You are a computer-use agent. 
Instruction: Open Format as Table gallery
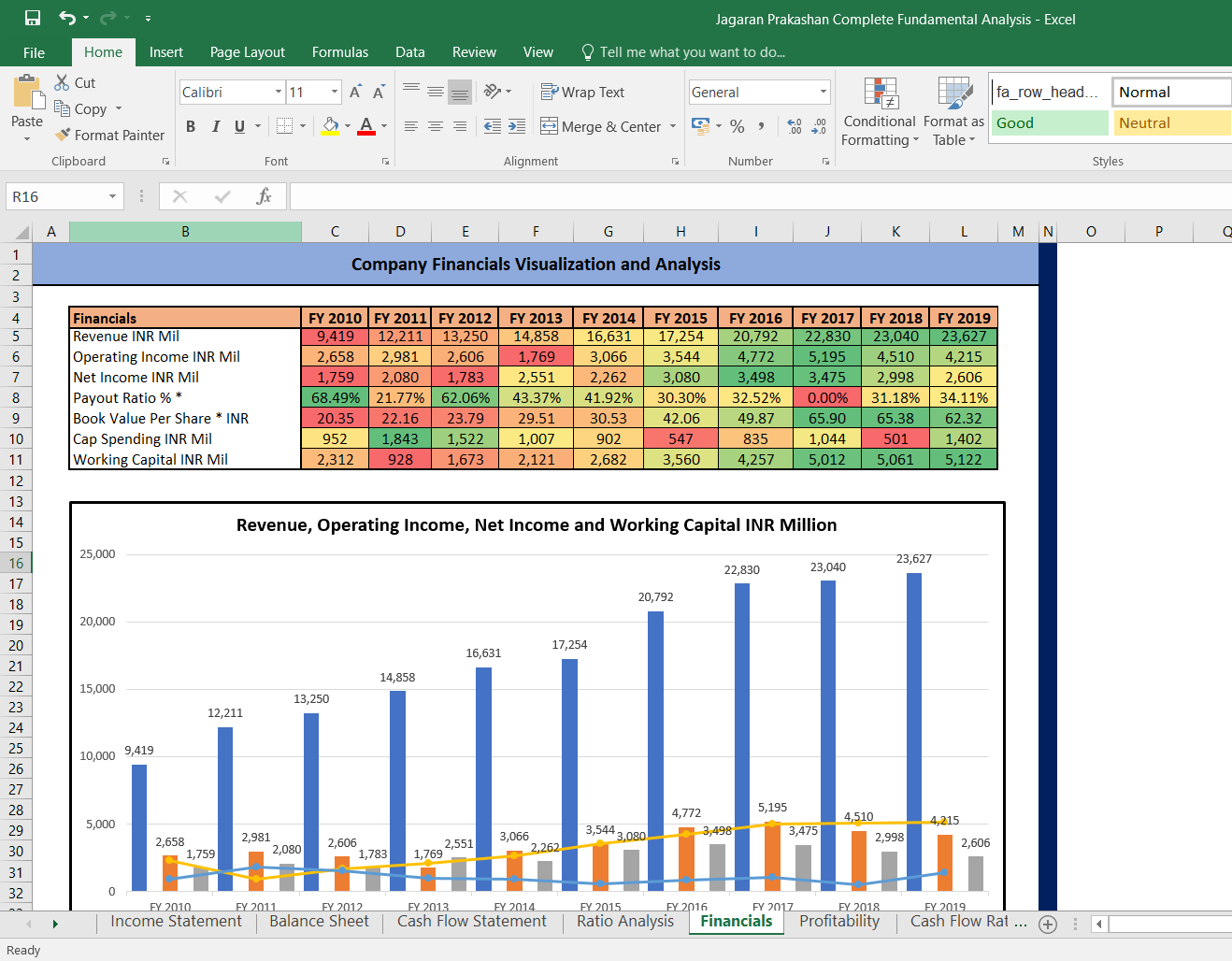pyautogui.click(x=954, y=112)
